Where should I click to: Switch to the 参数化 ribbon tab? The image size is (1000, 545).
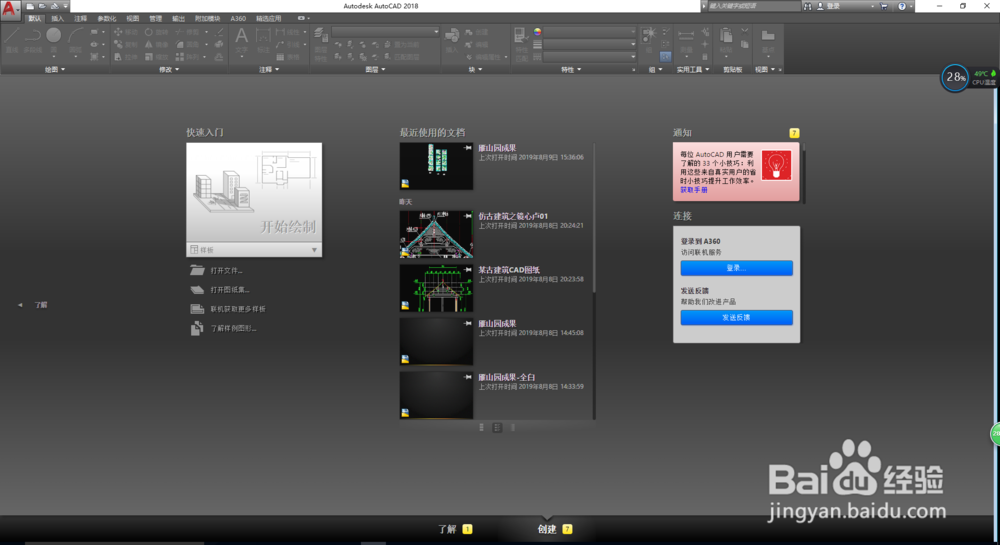click(107, 18)
